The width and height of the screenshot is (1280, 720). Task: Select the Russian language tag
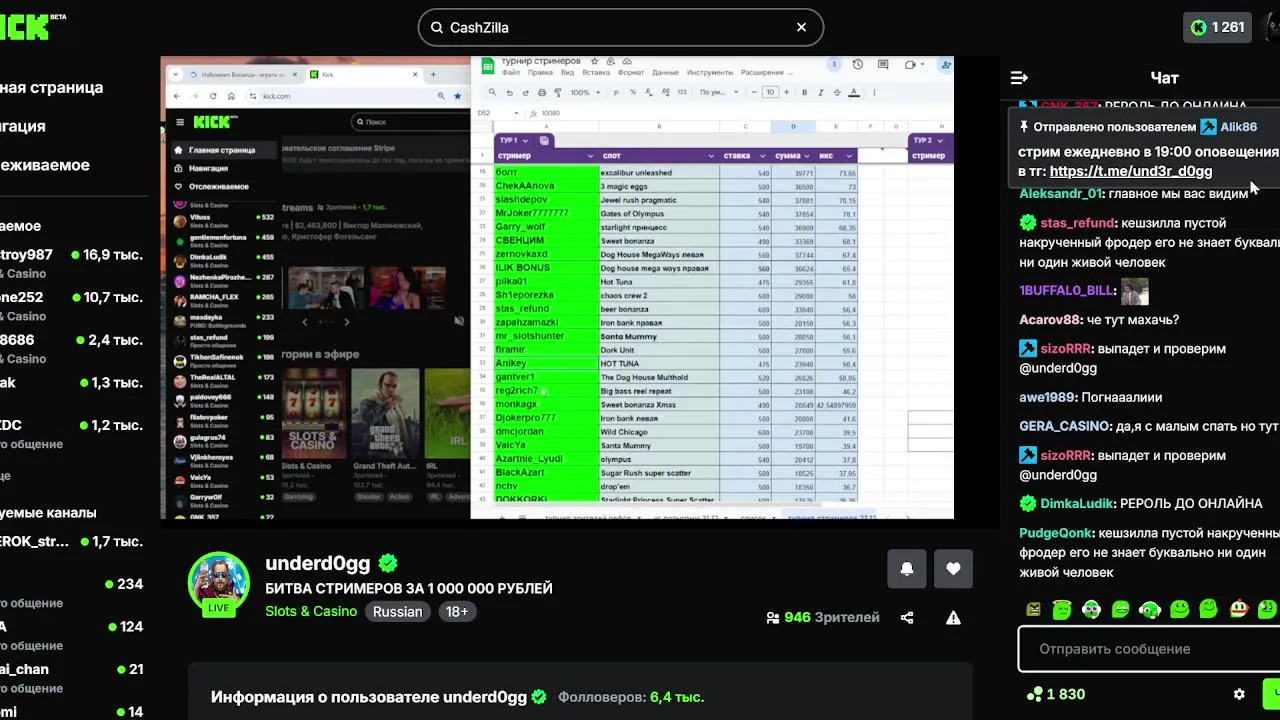[398, 611]
